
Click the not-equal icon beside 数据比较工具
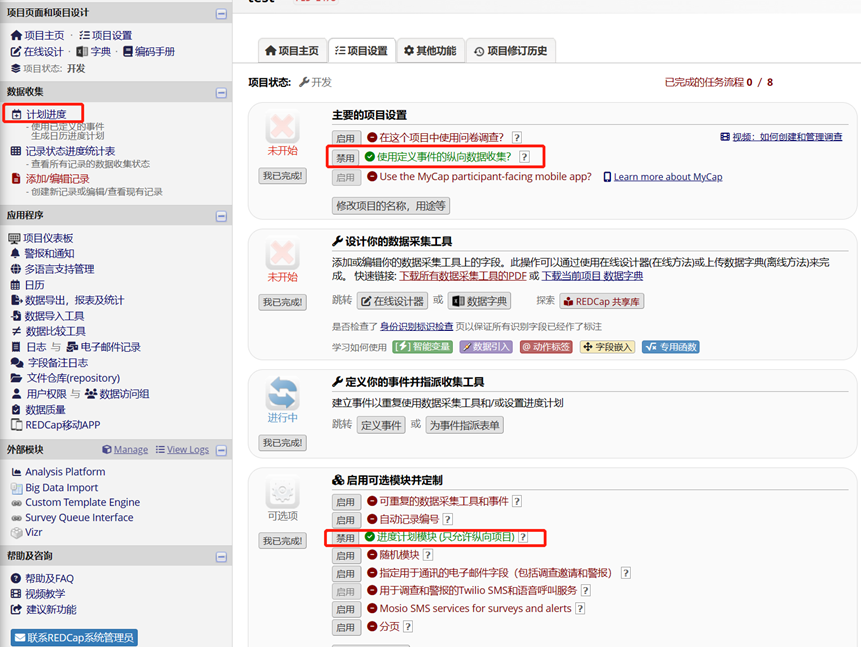16,332
